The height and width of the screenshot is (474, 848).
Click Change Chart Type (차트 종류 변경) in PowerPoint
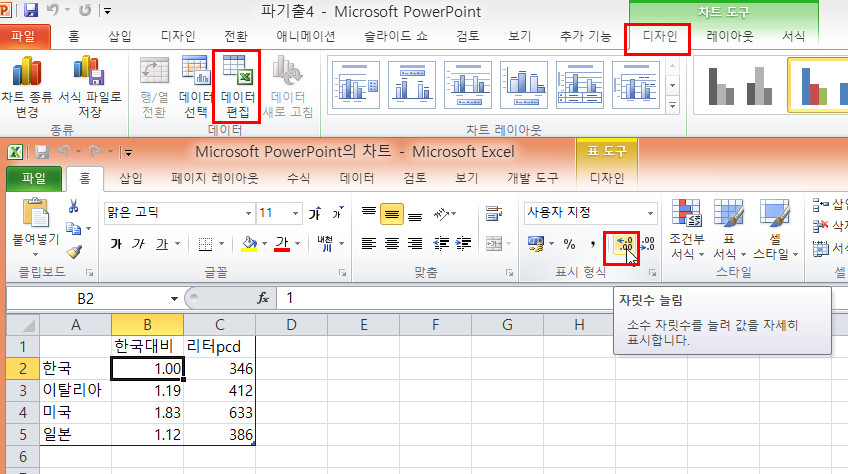pos(26,87)
